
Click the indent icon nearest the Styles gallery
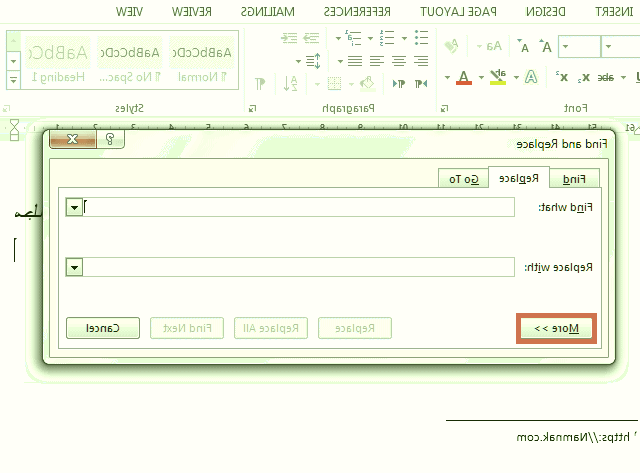pyautogui.click(x=289, y=38)
